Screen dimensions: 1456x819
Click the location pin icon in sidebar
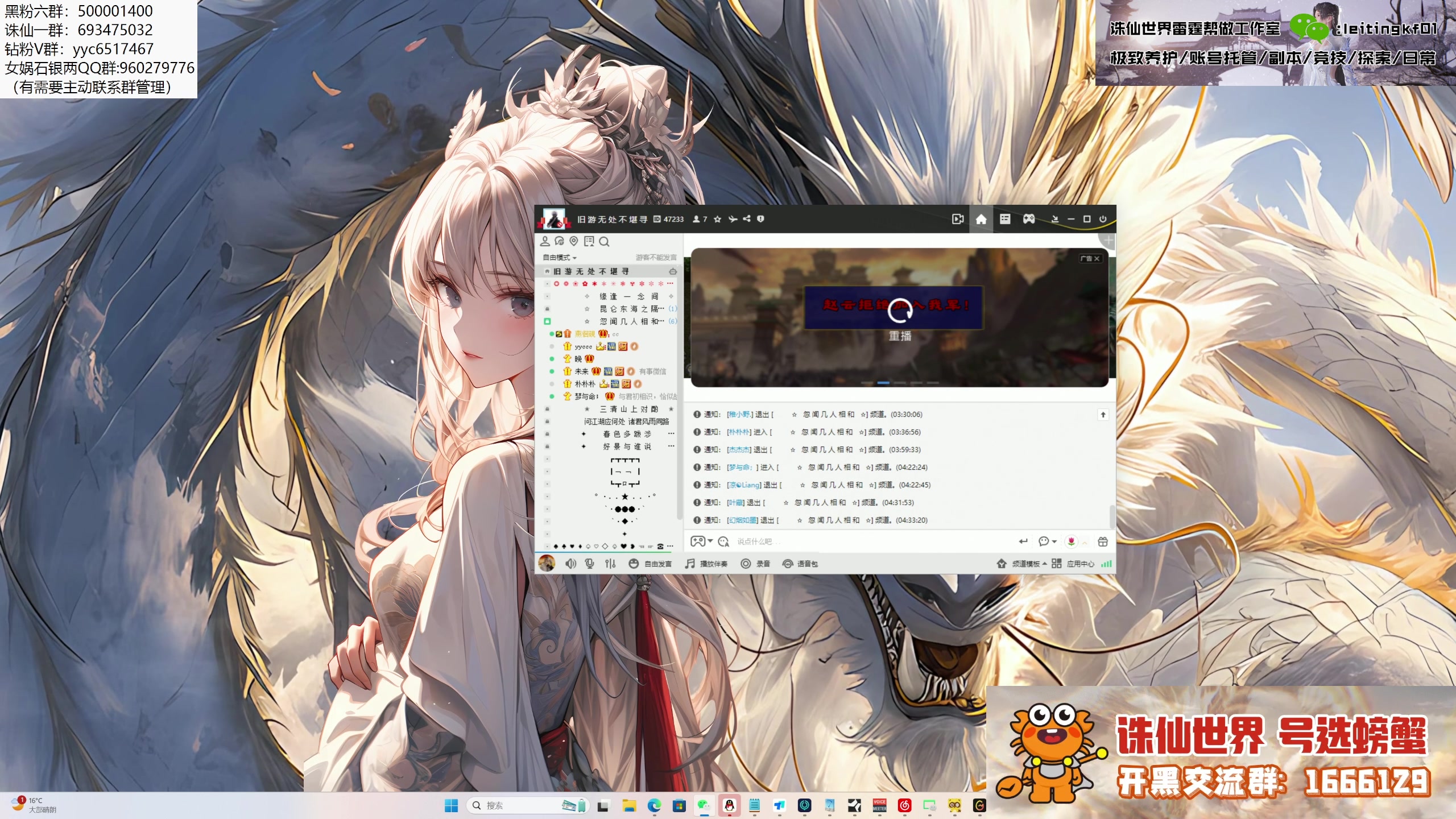tap(574, 241)
